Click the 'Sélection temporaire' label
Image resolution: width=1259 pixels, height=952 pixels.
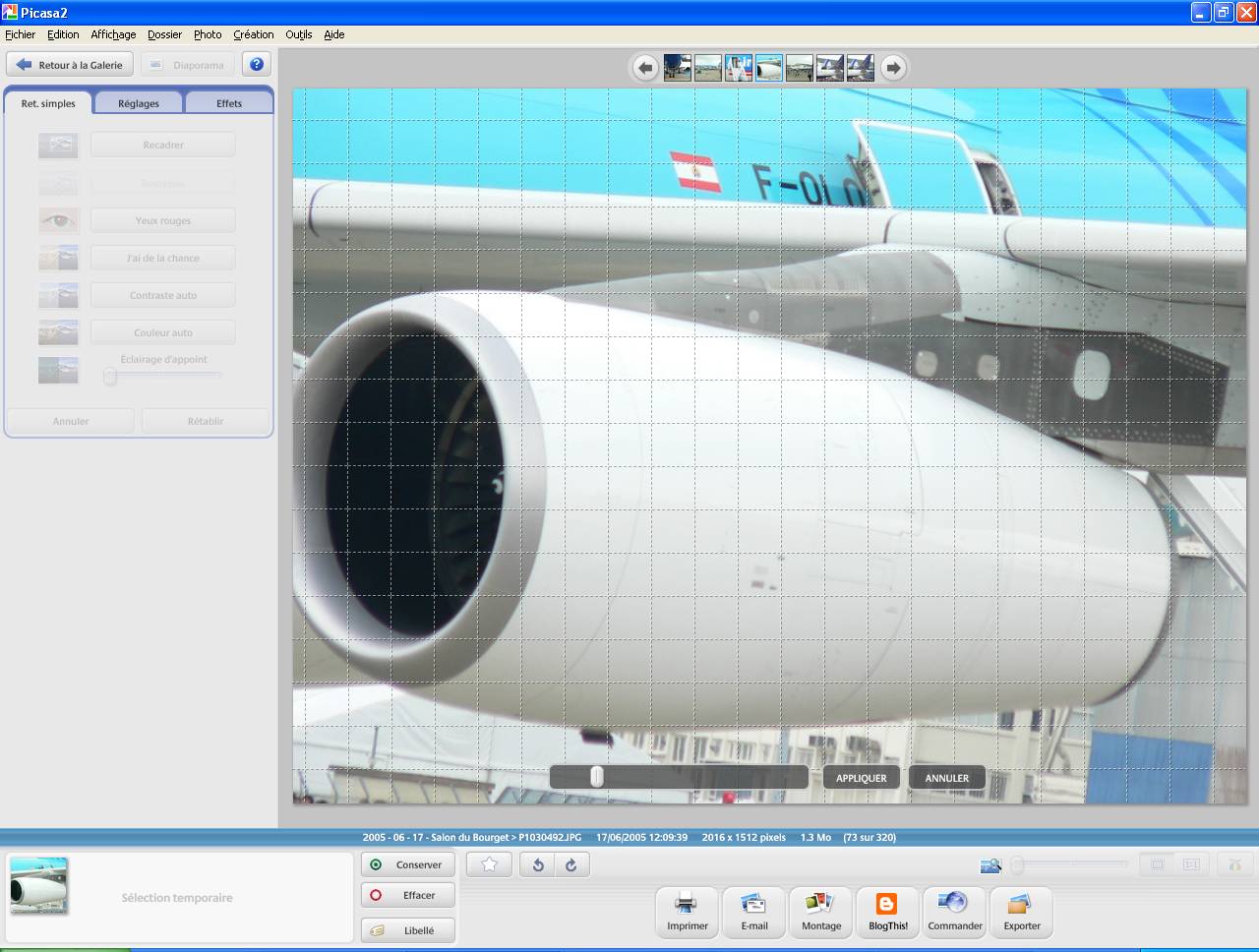[x=177, y=898]
